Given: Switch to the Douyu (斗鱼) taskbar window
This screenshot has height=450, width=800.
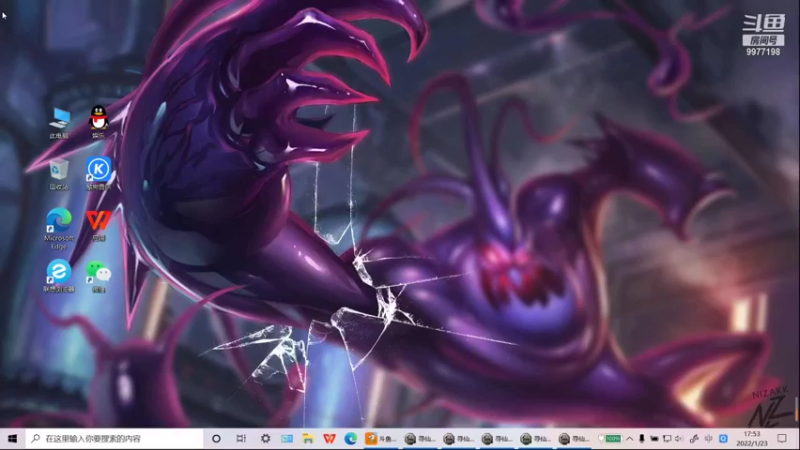Looking at the screenshot, I should tap(381, 439).
